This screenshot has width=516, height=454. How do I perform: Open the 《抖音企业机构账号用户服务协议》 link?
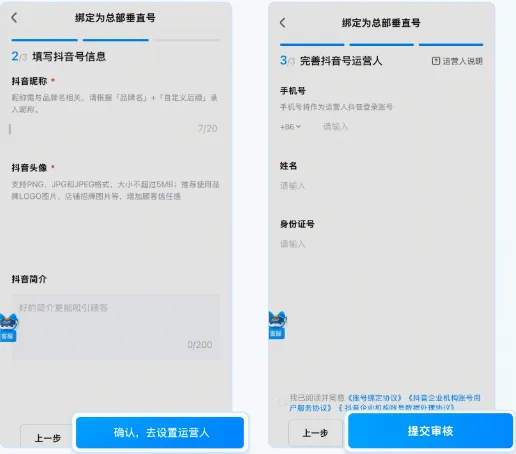[385, 403]
